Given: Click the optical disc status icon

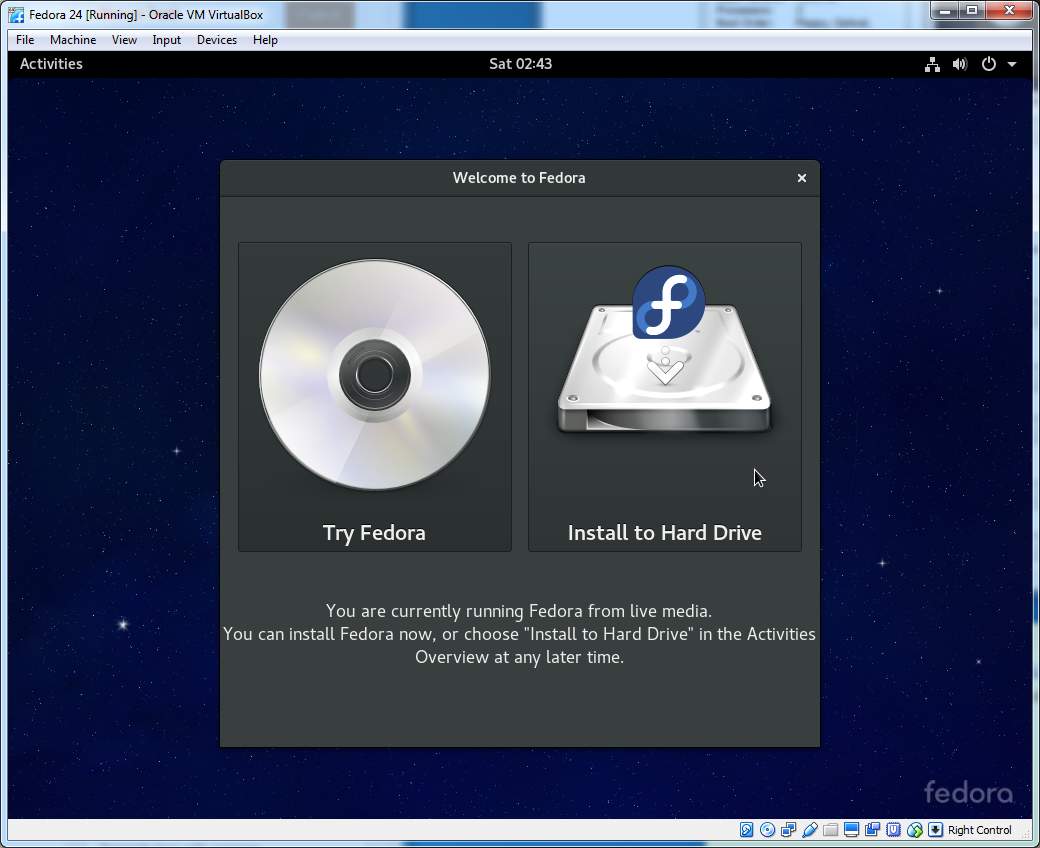Looking at the screenshot, I should click(767, 829).
